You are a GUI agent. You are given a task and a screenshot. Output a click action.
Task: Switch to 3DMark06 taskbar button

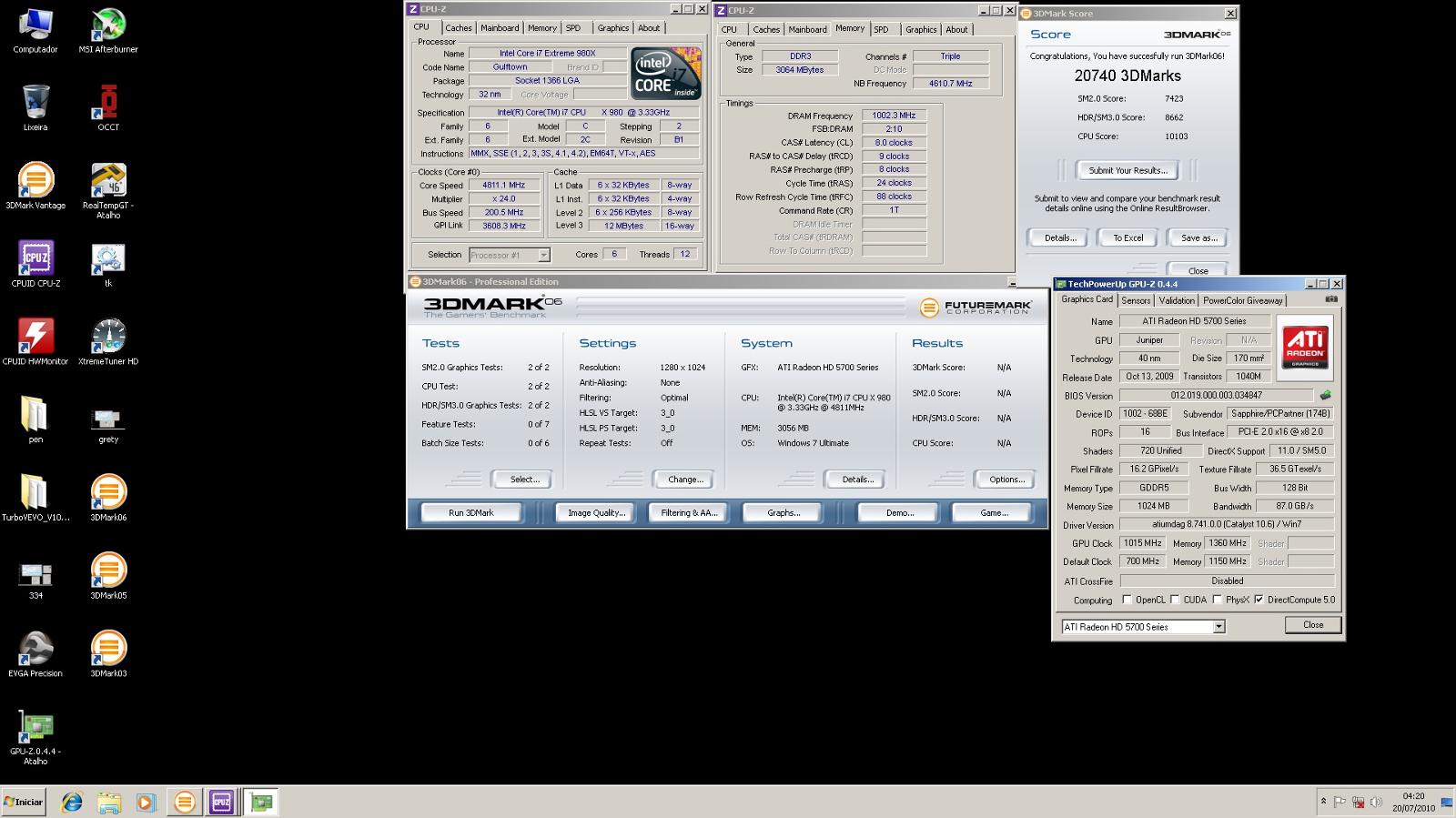tap(184, 802)
